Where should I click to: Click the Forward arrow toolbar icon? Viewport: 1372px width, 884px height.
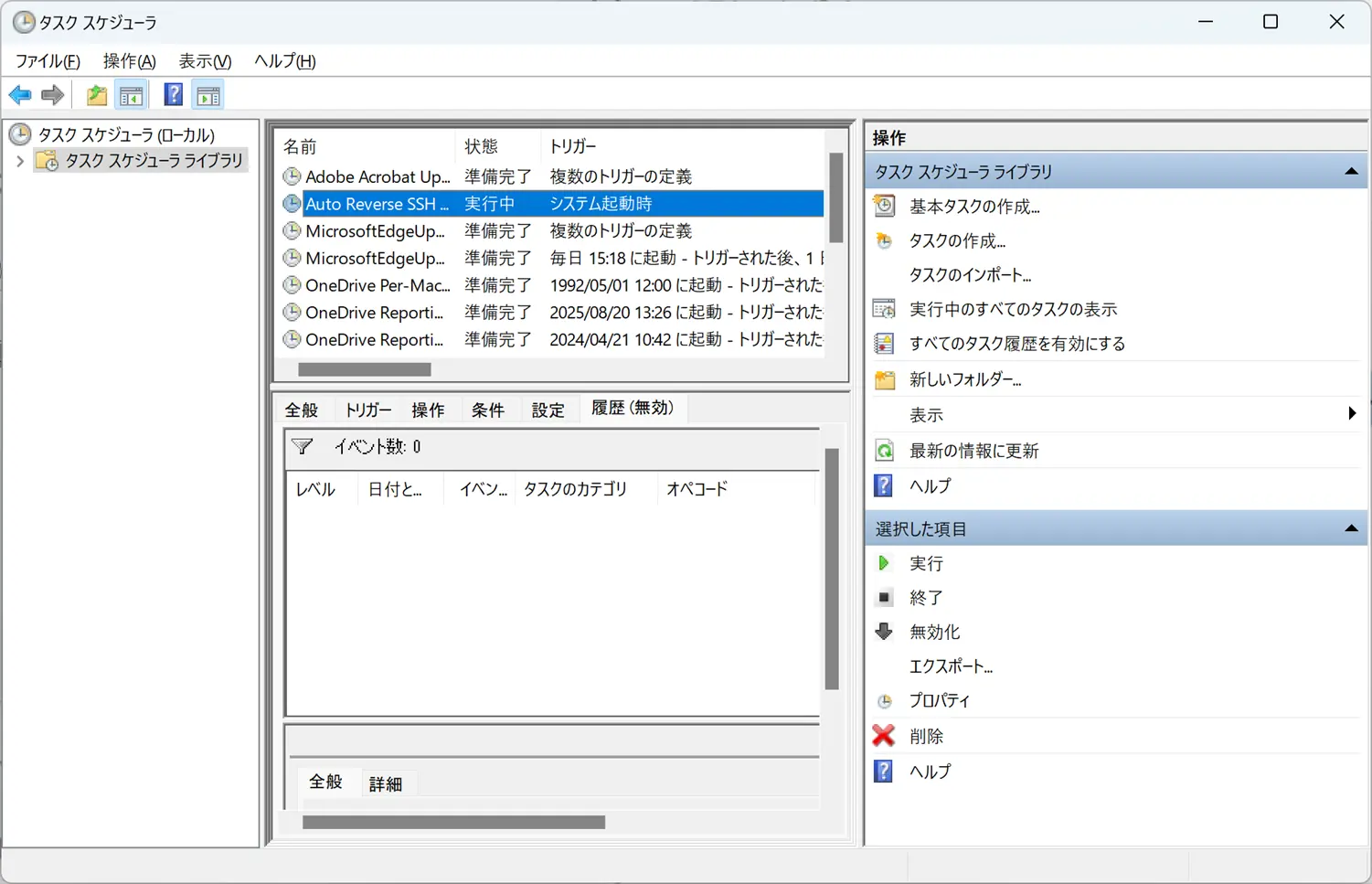(x=53, y=94)
